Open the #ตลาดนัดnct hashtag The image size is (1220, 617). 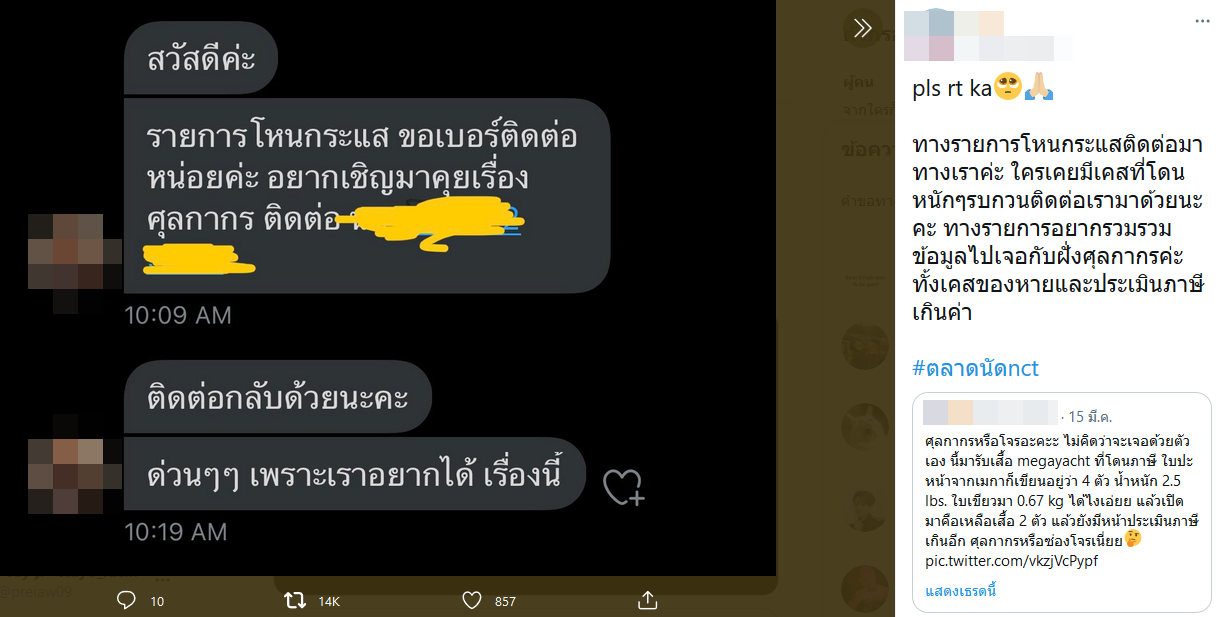976,368
